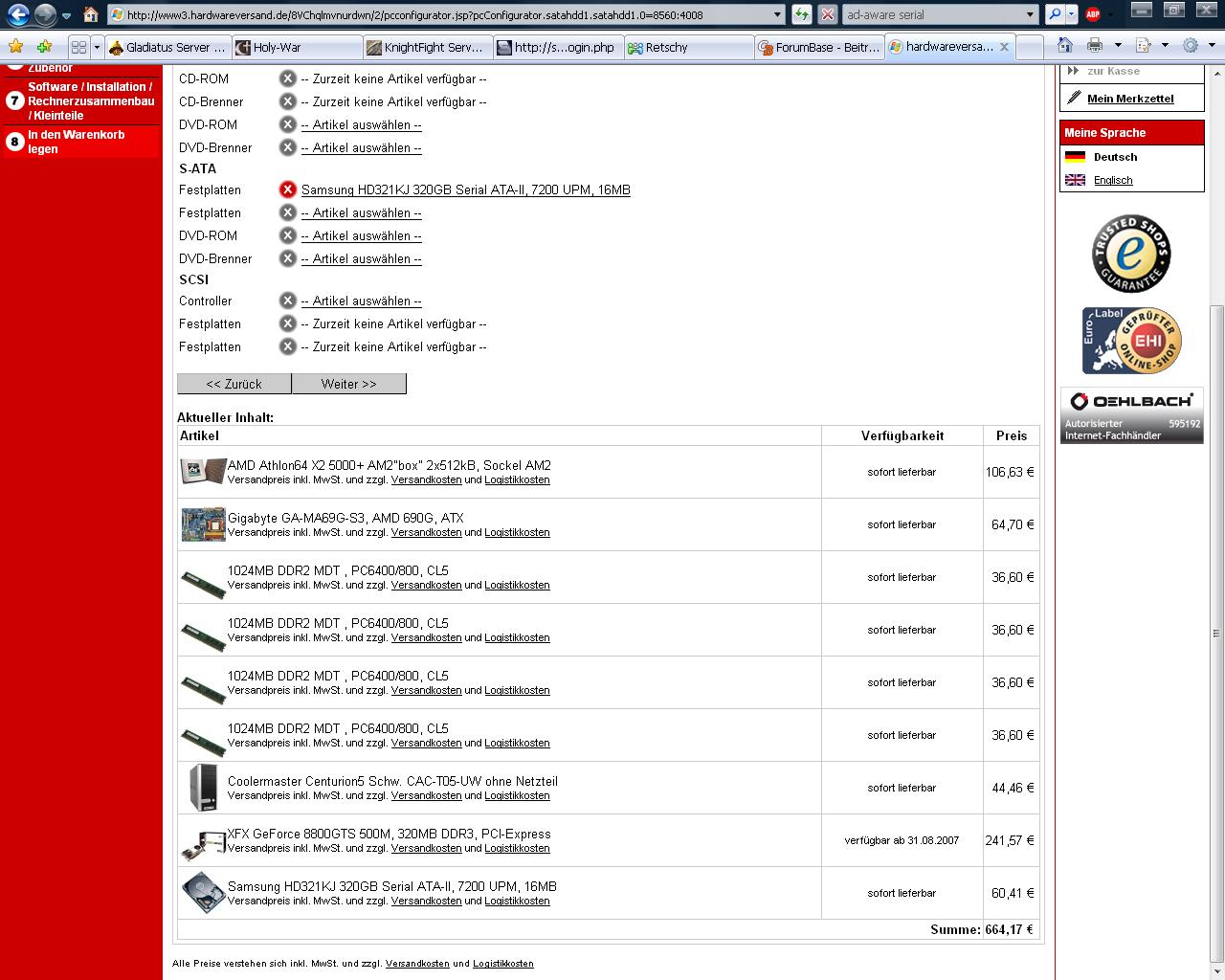The image size is (1225, 980).
Task: Click the price '241,57 €' for GeForce 8800GTS
Action: [1010, 840]
